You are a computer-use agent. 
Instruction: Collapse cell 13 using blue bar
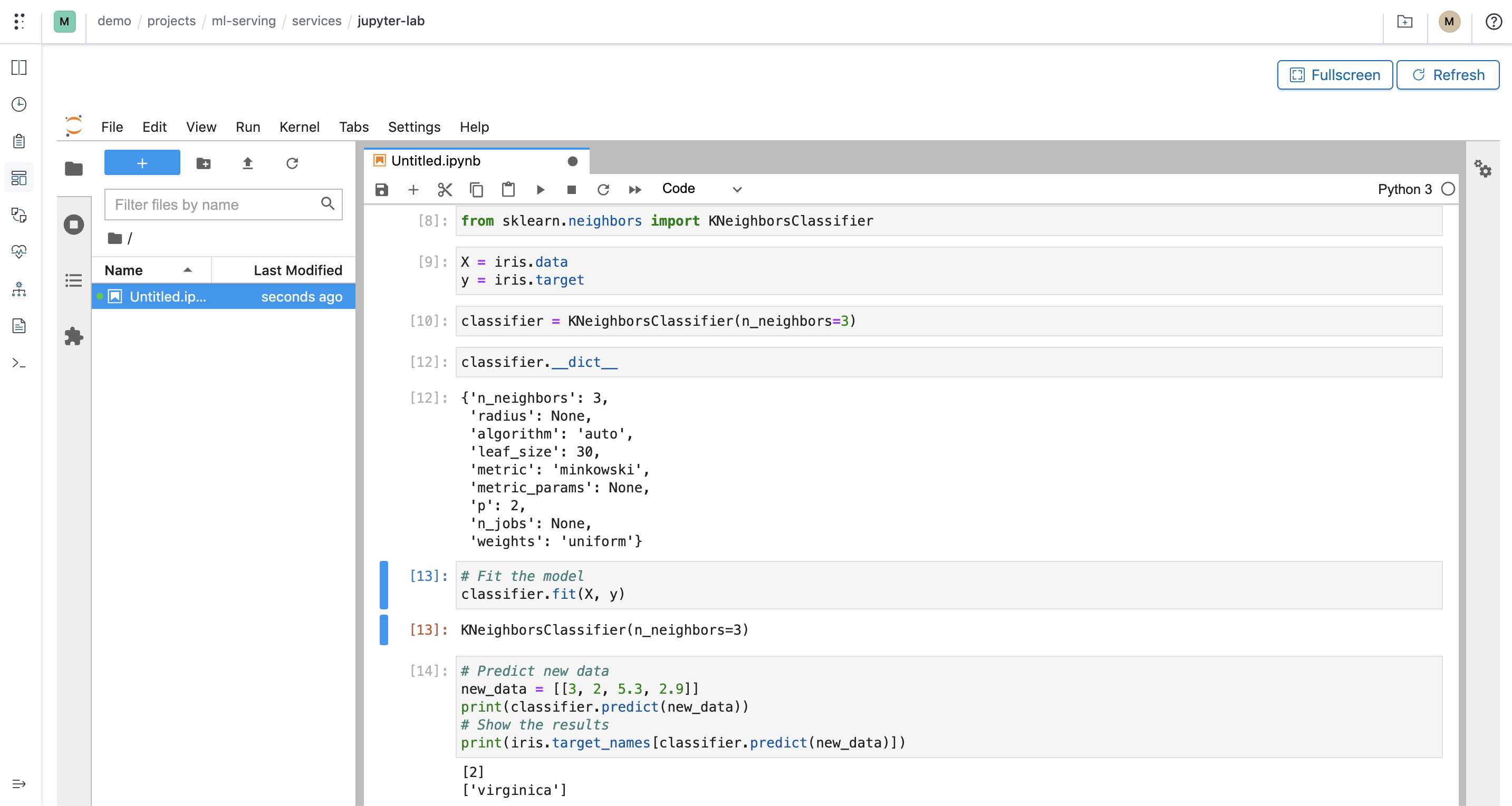384,585
